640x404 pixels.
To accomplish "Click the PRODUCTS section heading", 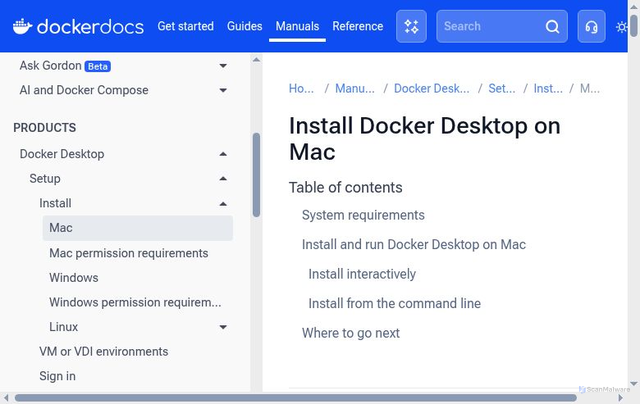I will tap(44, 128).
